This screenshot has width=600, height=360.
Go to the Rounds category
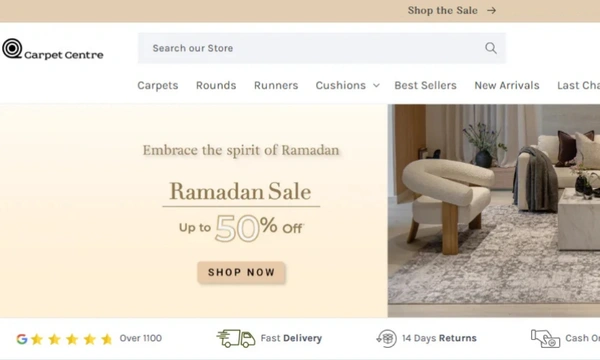(x=216, y=85)
